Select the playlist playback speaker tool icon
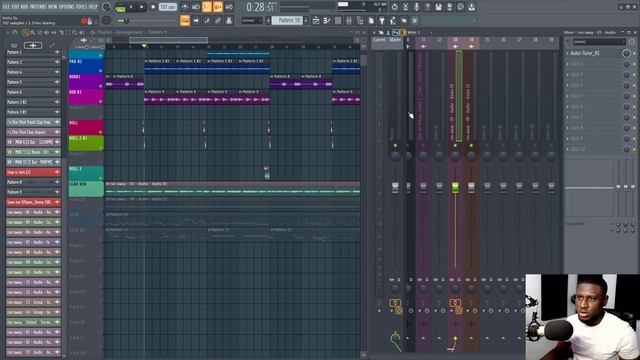This screenshot has width=640, height=360. (x=82, y=32)
